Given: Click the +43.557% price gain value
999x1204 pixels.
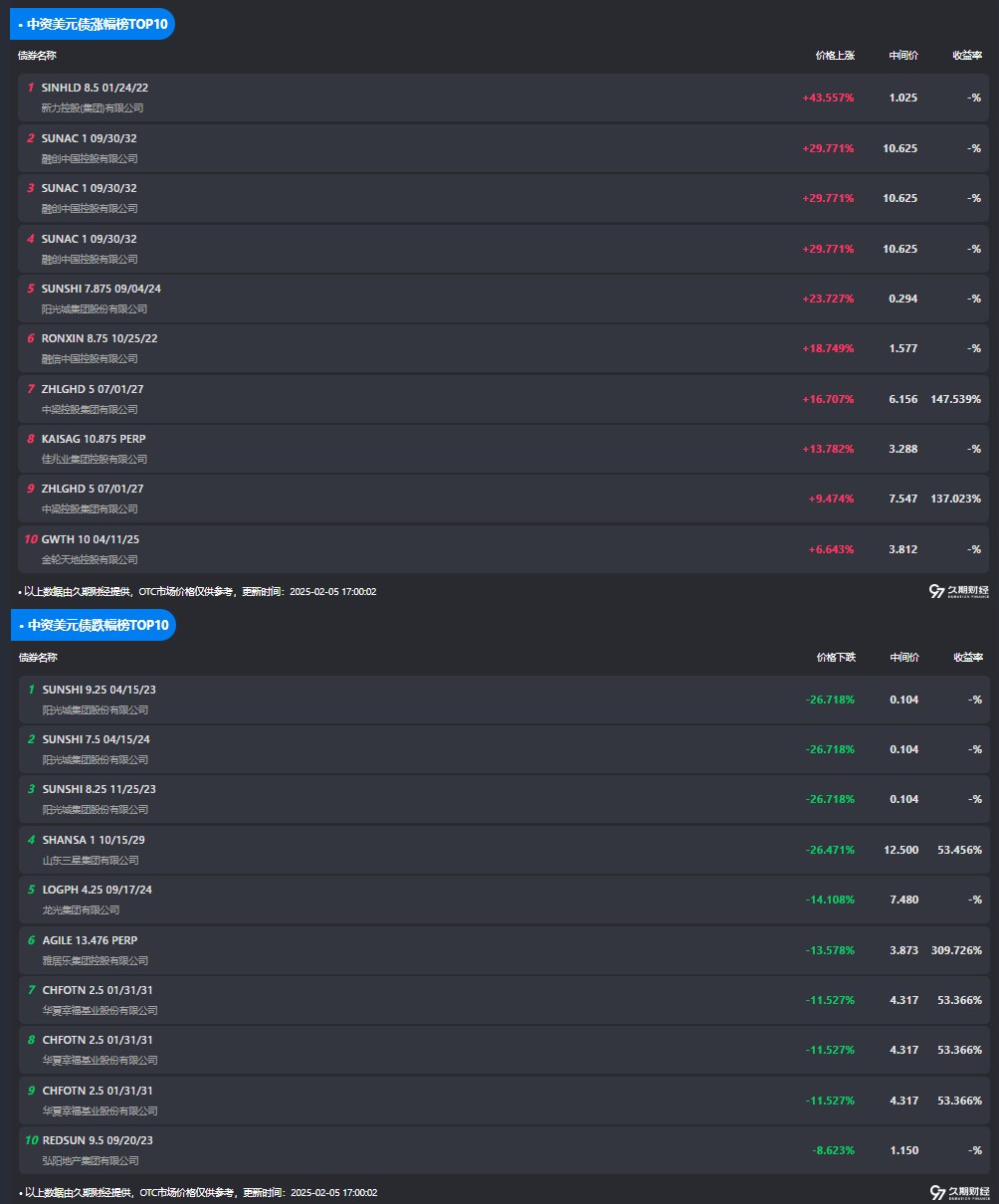Looking at the screenshot, I should (828, 98).
